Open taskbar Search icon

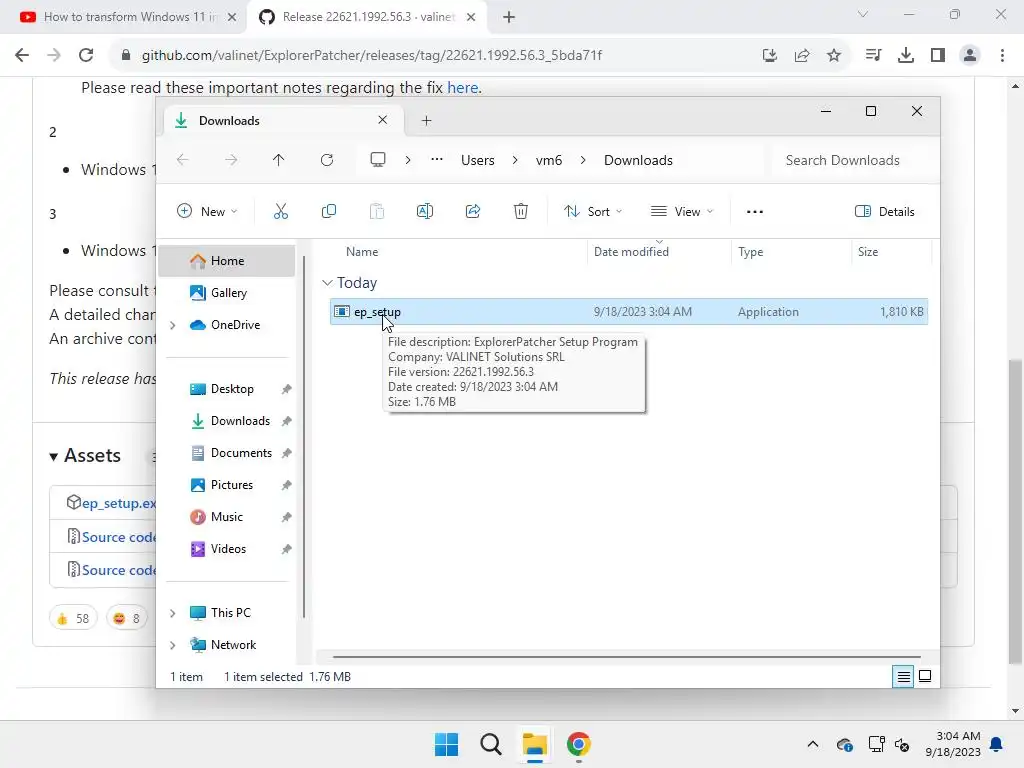490,744
